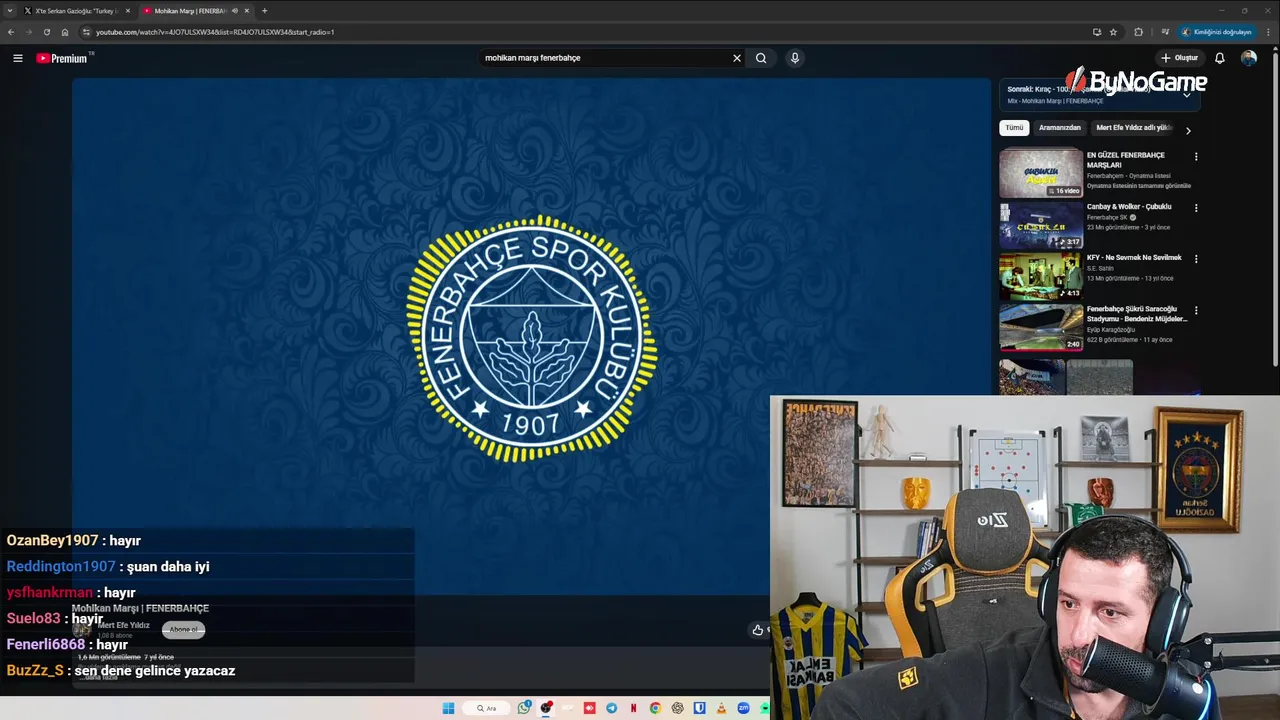Bookmark this page with star icon
Screen dimensions: 1280x720
(1113, 32)
